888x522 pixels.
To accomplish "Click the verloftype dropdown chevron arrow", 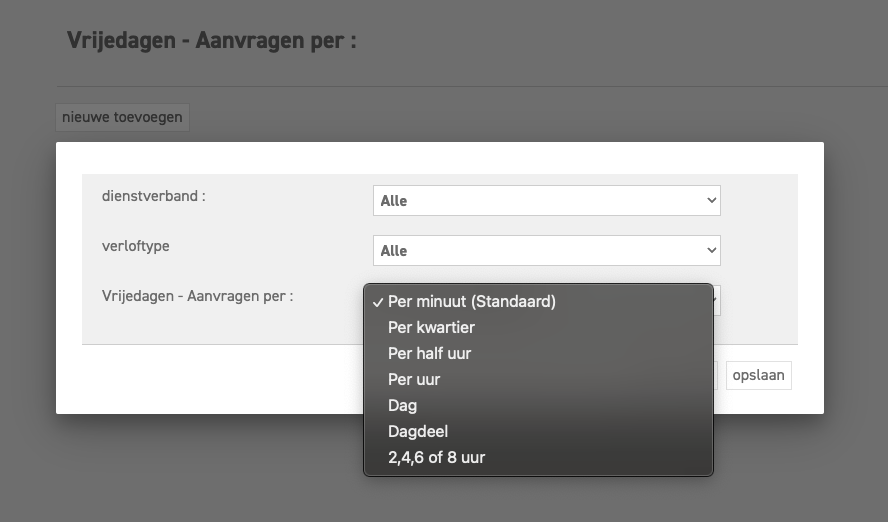I will tap(712, 250).
